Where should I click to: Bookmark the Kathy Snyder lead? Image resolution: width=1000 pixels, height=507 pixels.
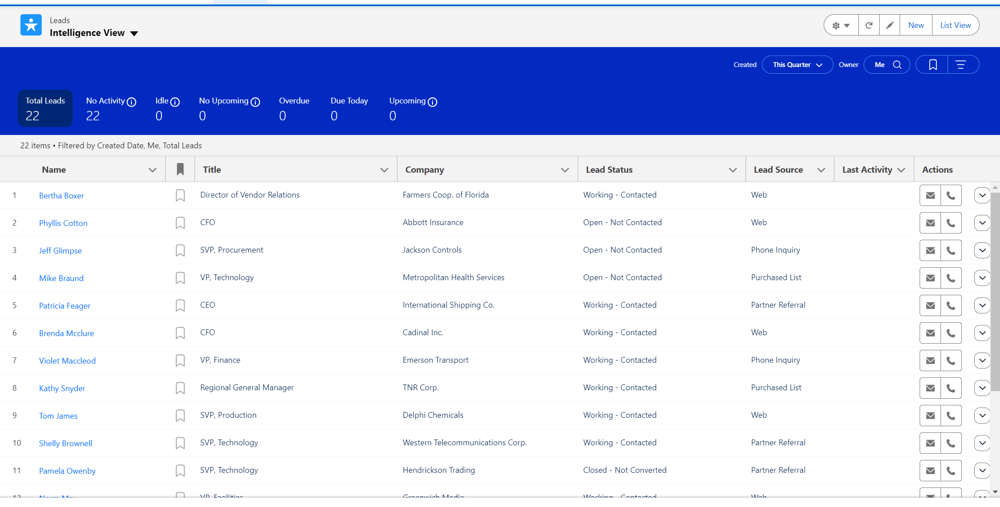[180, 388]
